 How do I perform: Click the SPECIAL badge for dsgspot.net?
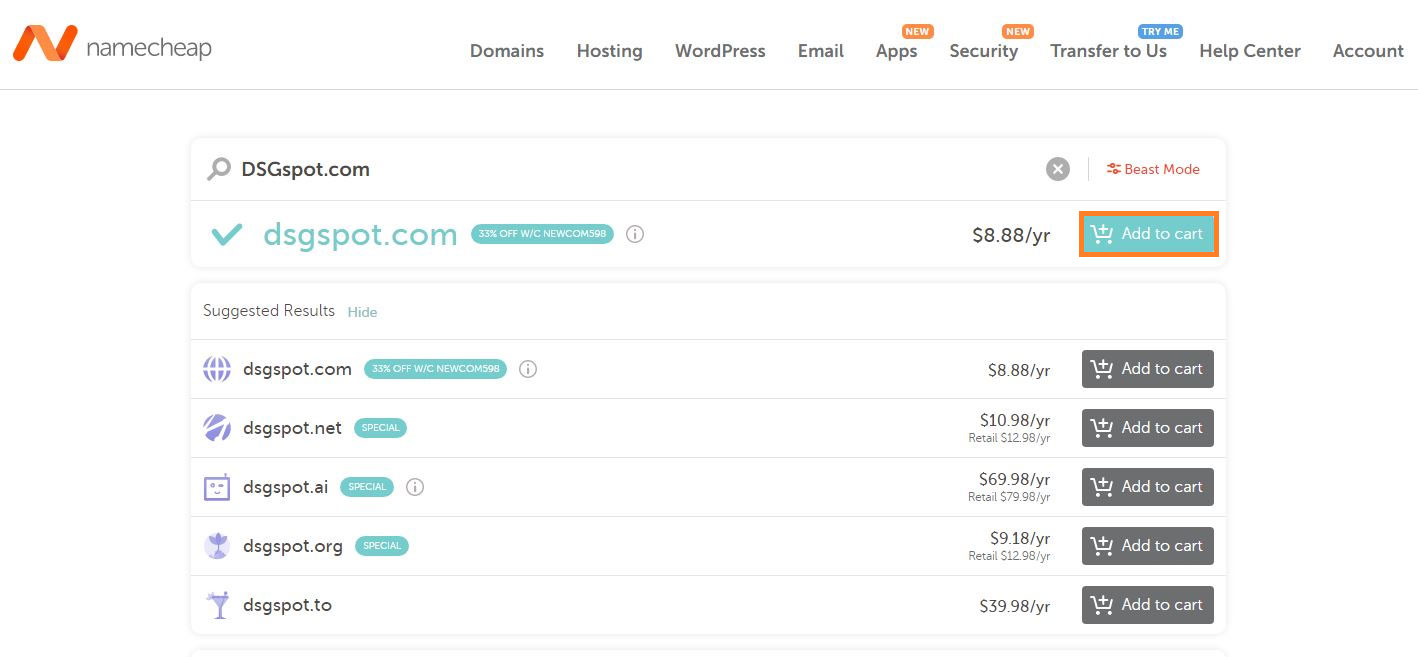click(x=380, y=428)
